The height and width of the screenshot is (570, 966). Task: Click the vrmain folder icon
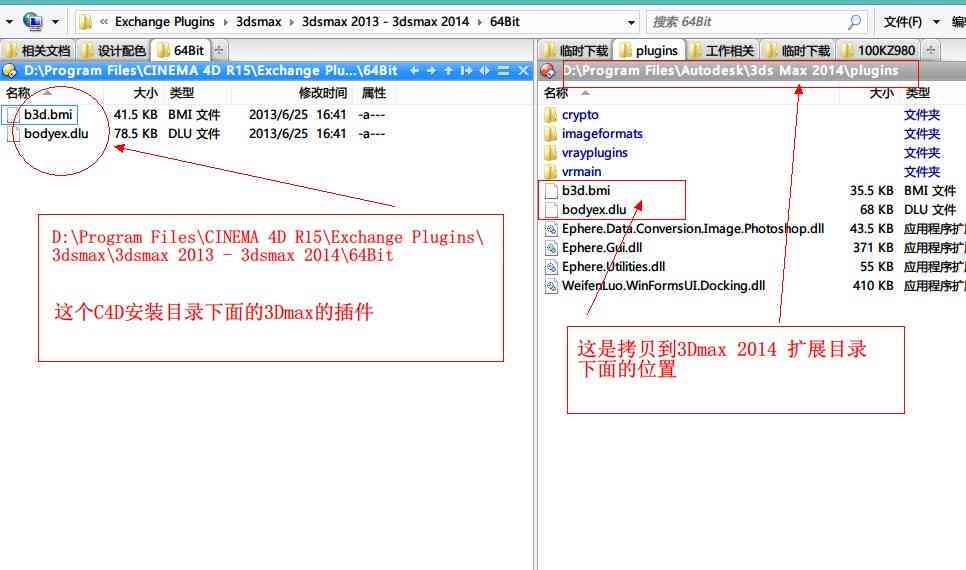[551, 172]
